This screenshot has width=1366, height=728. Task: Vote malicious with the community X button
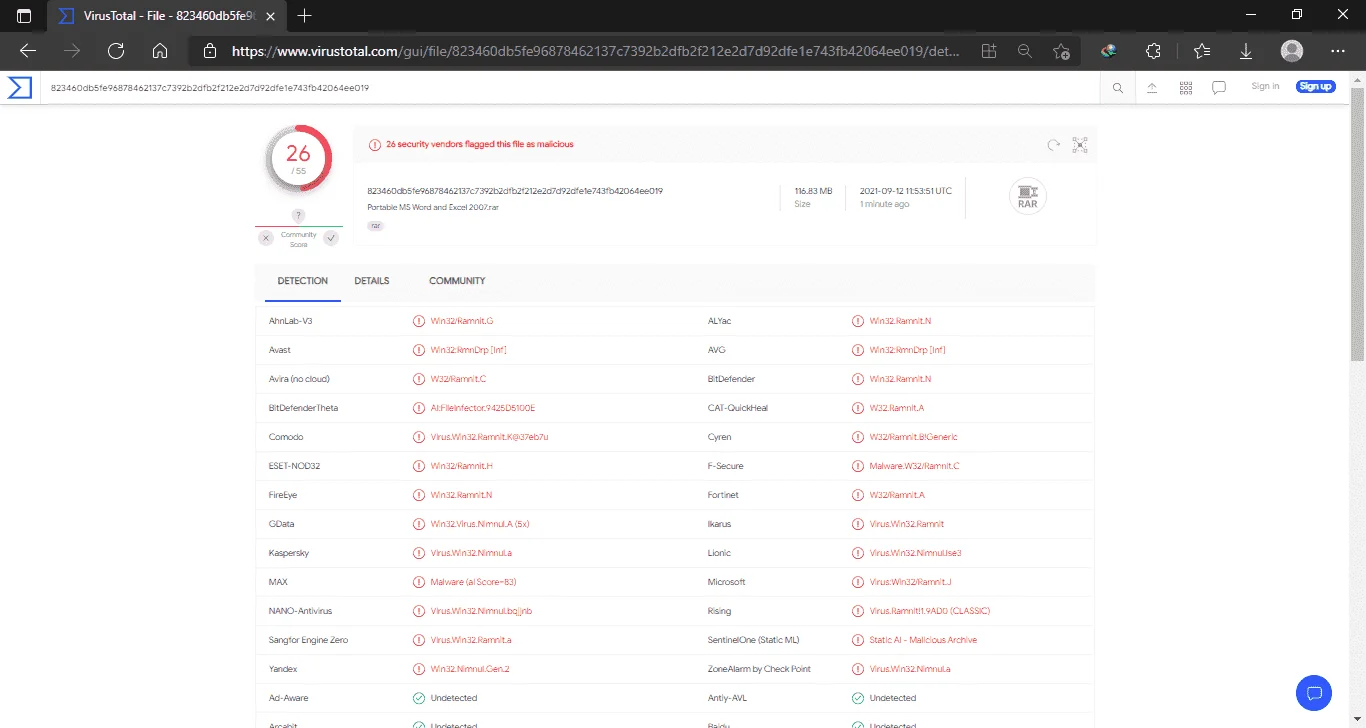[265, 238]
